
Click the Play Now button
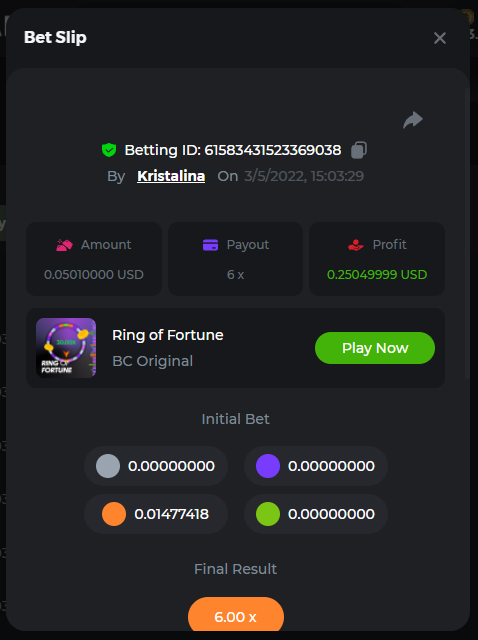375,348
